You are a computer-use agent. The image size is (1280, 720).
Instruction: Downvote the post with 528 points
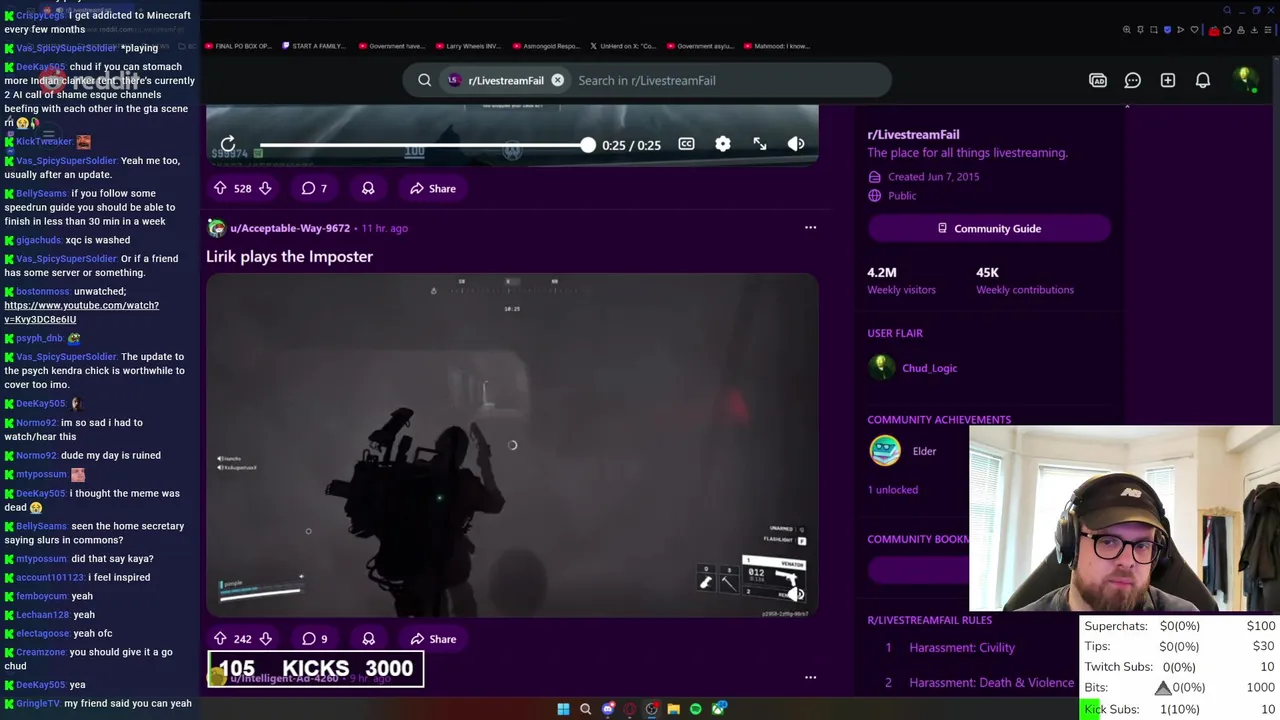[265, 188]
